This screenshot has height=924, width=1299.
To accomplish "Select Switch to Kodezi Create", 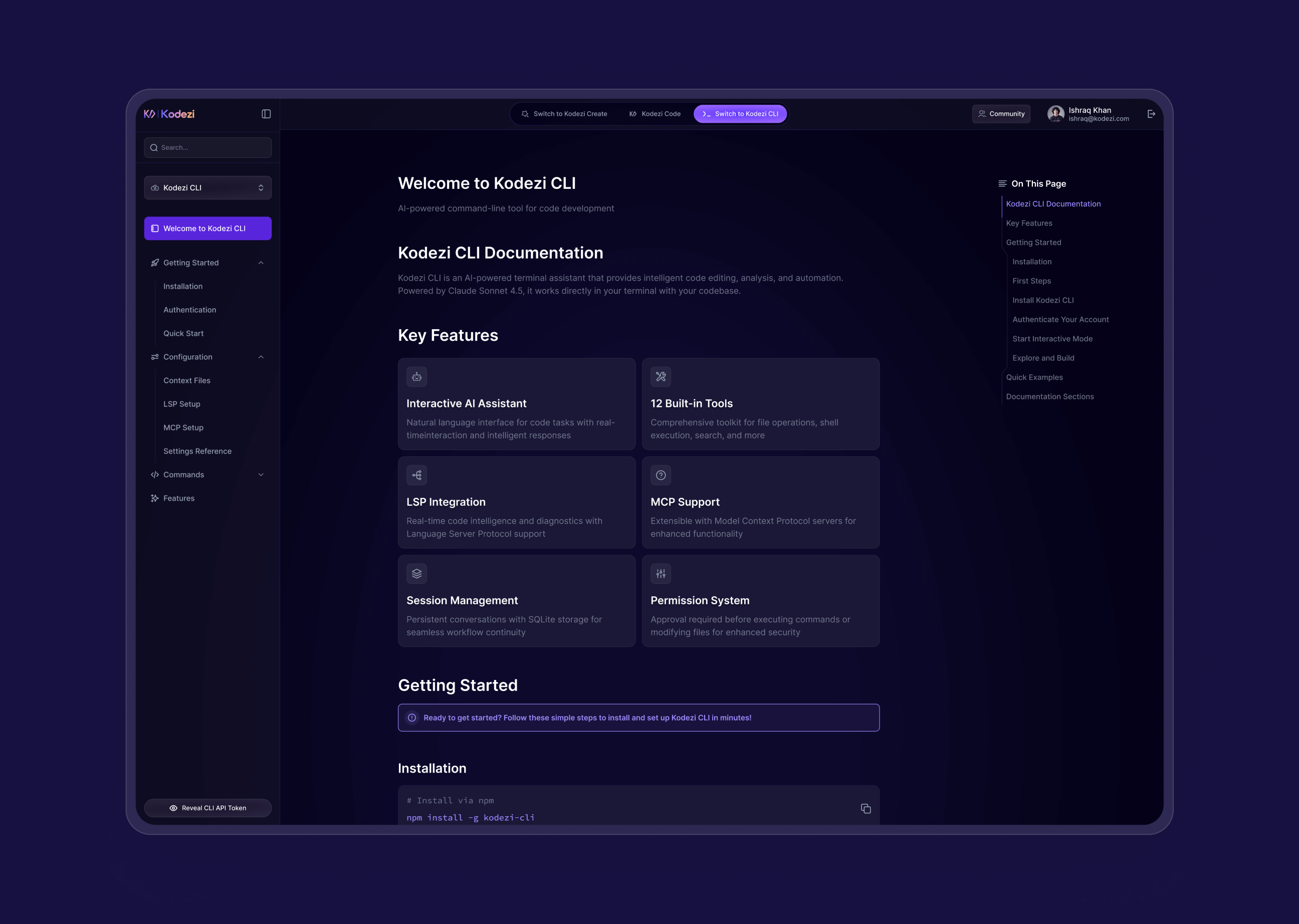I will [x=564, y=114].
